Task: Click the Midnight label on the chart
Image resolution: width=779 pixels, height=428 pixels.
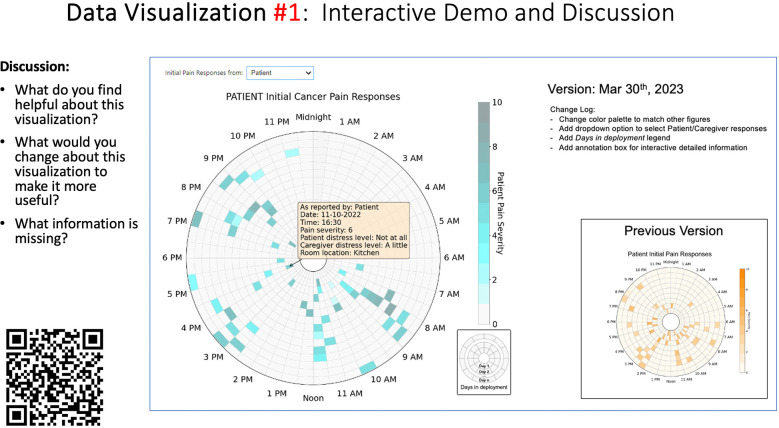Action: click(x=313, y=117)
